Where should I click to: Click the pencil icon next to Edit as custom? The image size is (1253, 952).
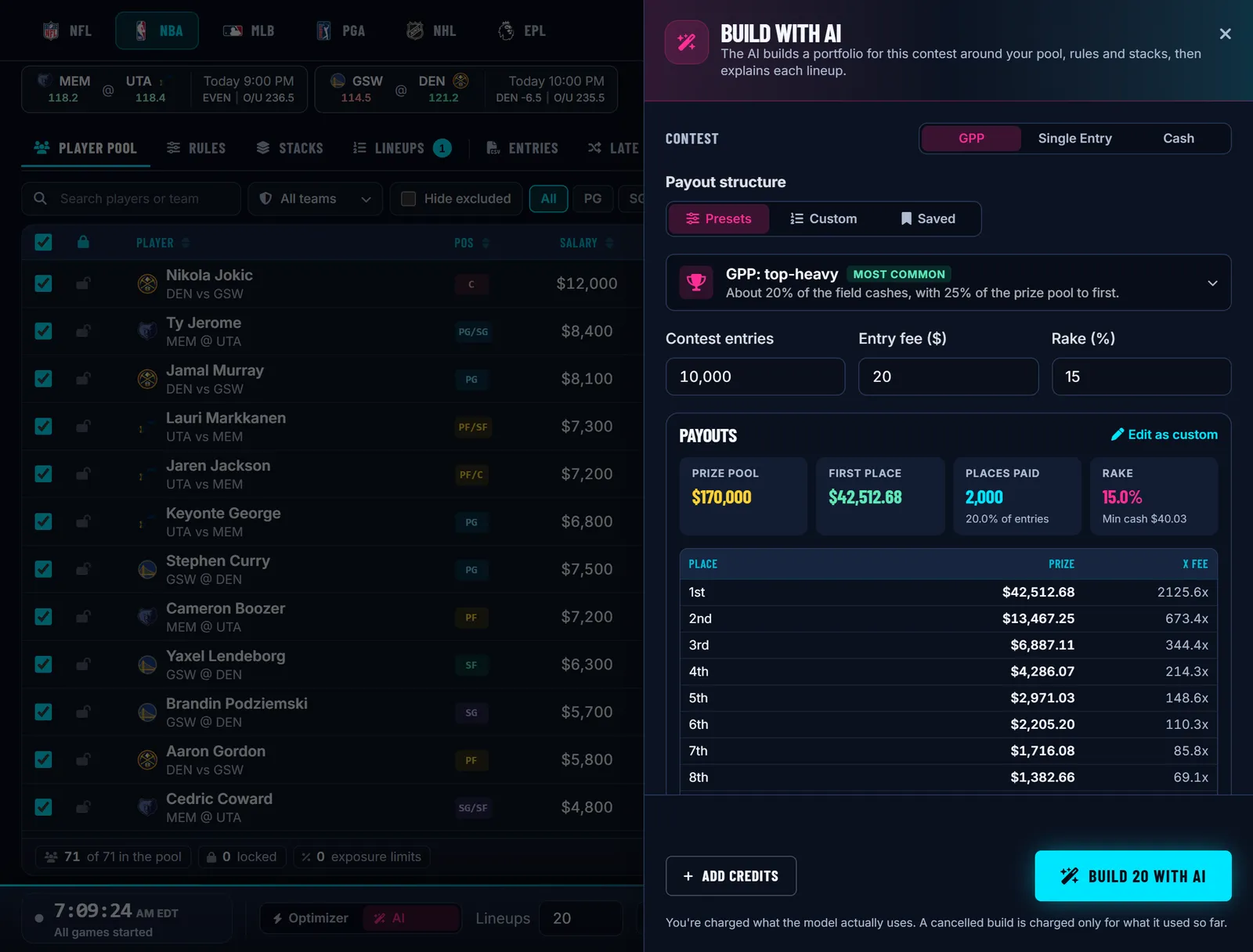(x=1118, y=435)
